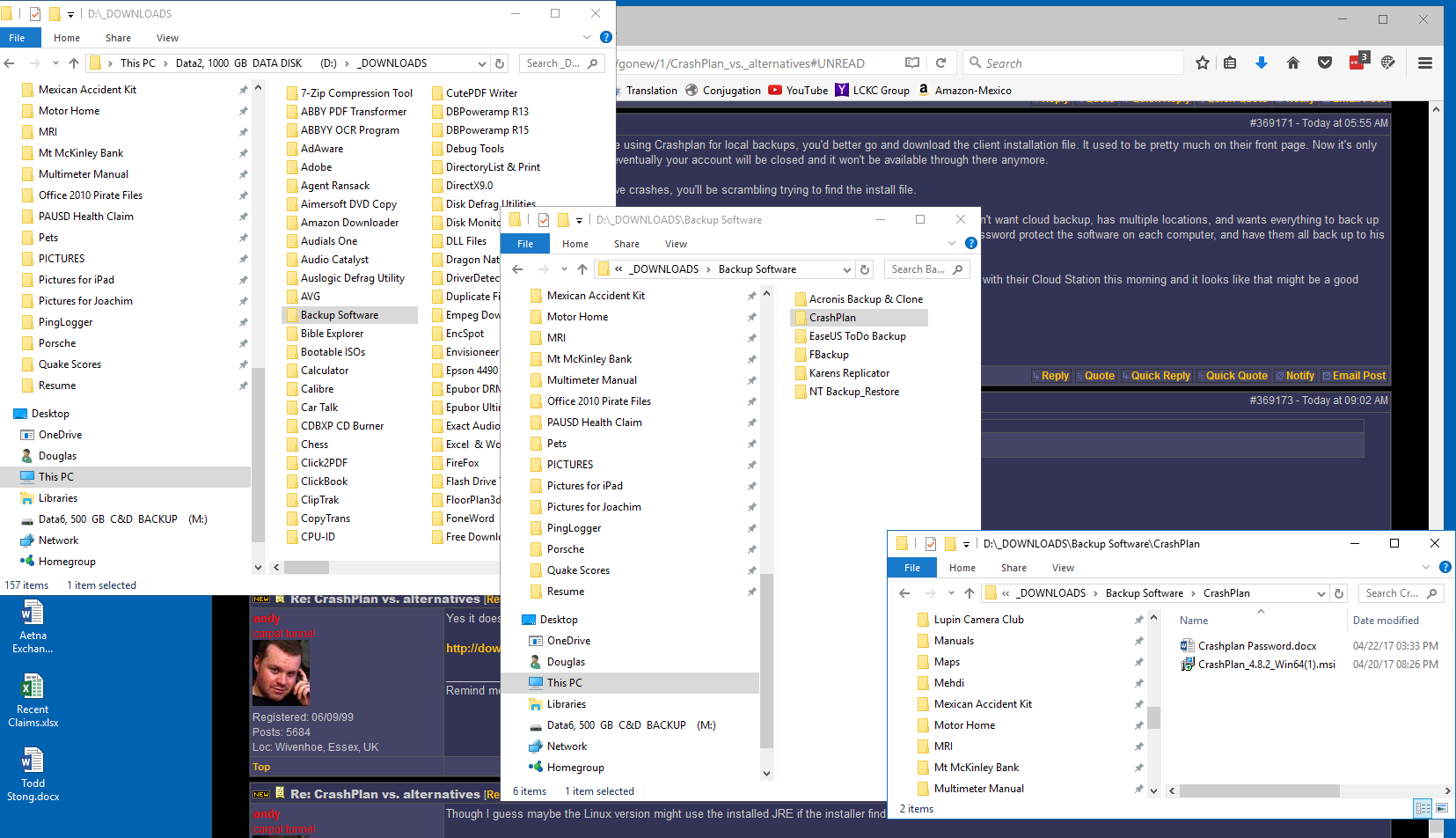Refresh the Backup Software explorer window
1456x838 pixels.
(x=865, y=269)
